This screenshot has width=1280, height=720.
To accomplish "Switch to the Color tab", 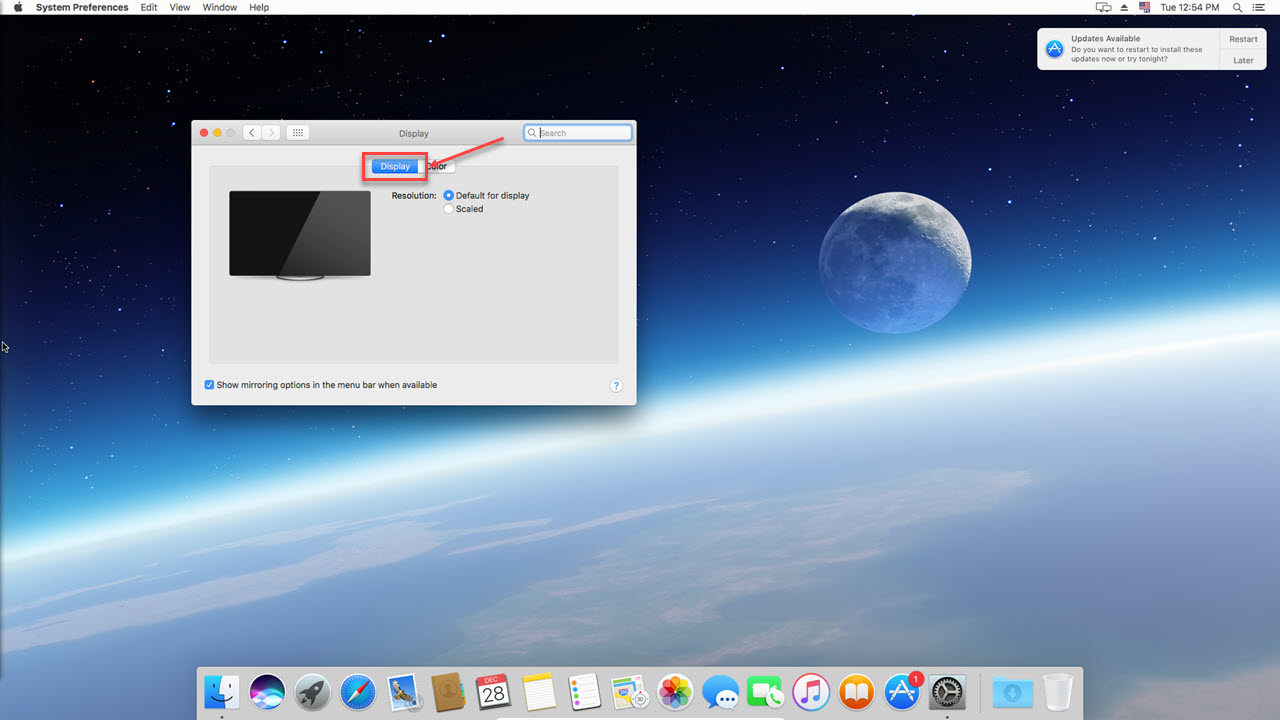I will coord(437,166).
